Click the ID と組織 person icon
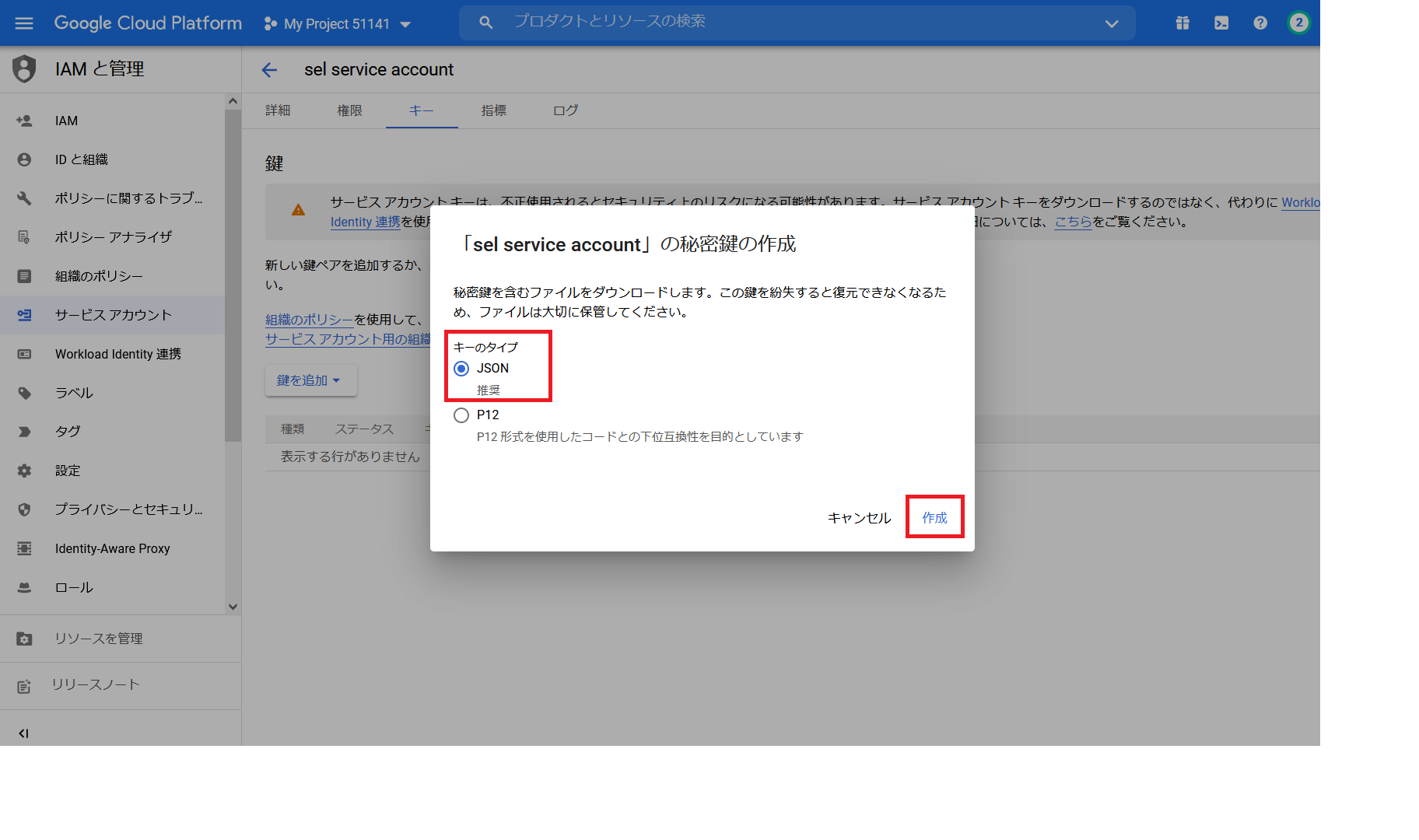The width and height of the screenshot is (1419, 840). tap(24, 159)
